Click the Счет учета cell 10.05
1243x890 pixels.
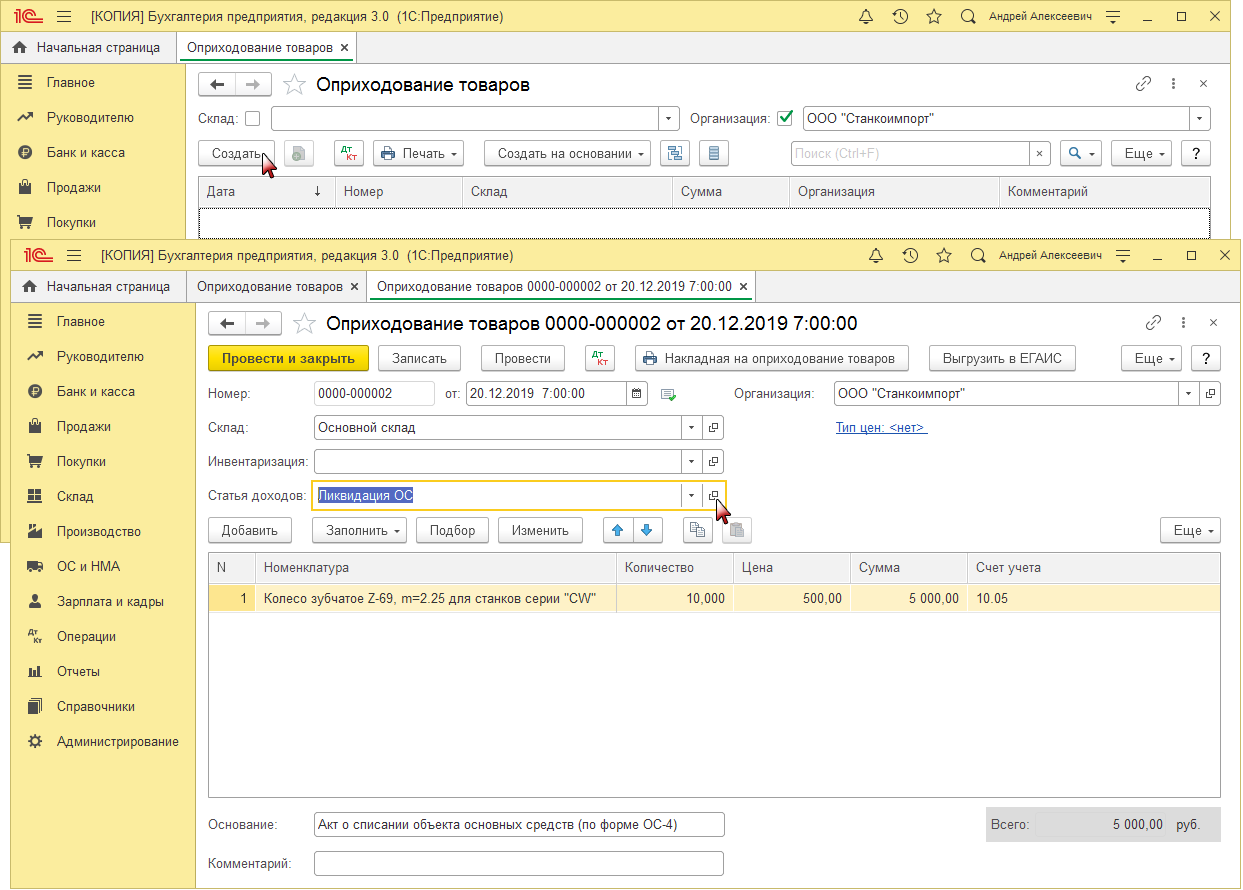click(1094, 598)
